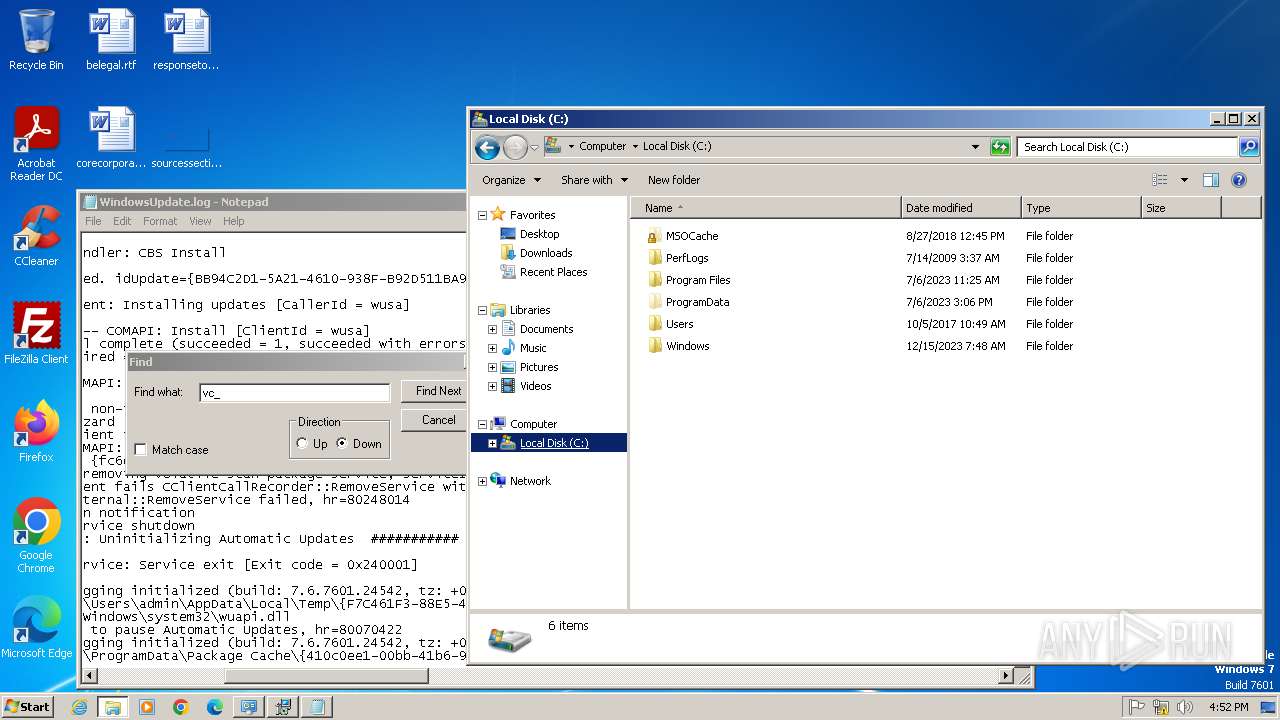1280x720 pixels.
Task: Launch Google Chrome desktop shortcut
Action: coord(36,536)
